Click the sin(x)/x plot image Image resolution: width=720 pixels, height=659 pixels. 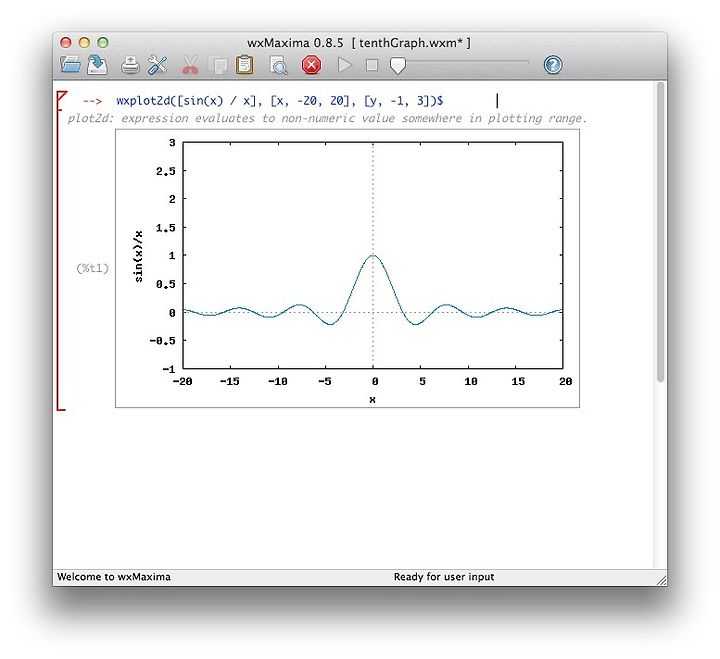click(x=347, y=268)
